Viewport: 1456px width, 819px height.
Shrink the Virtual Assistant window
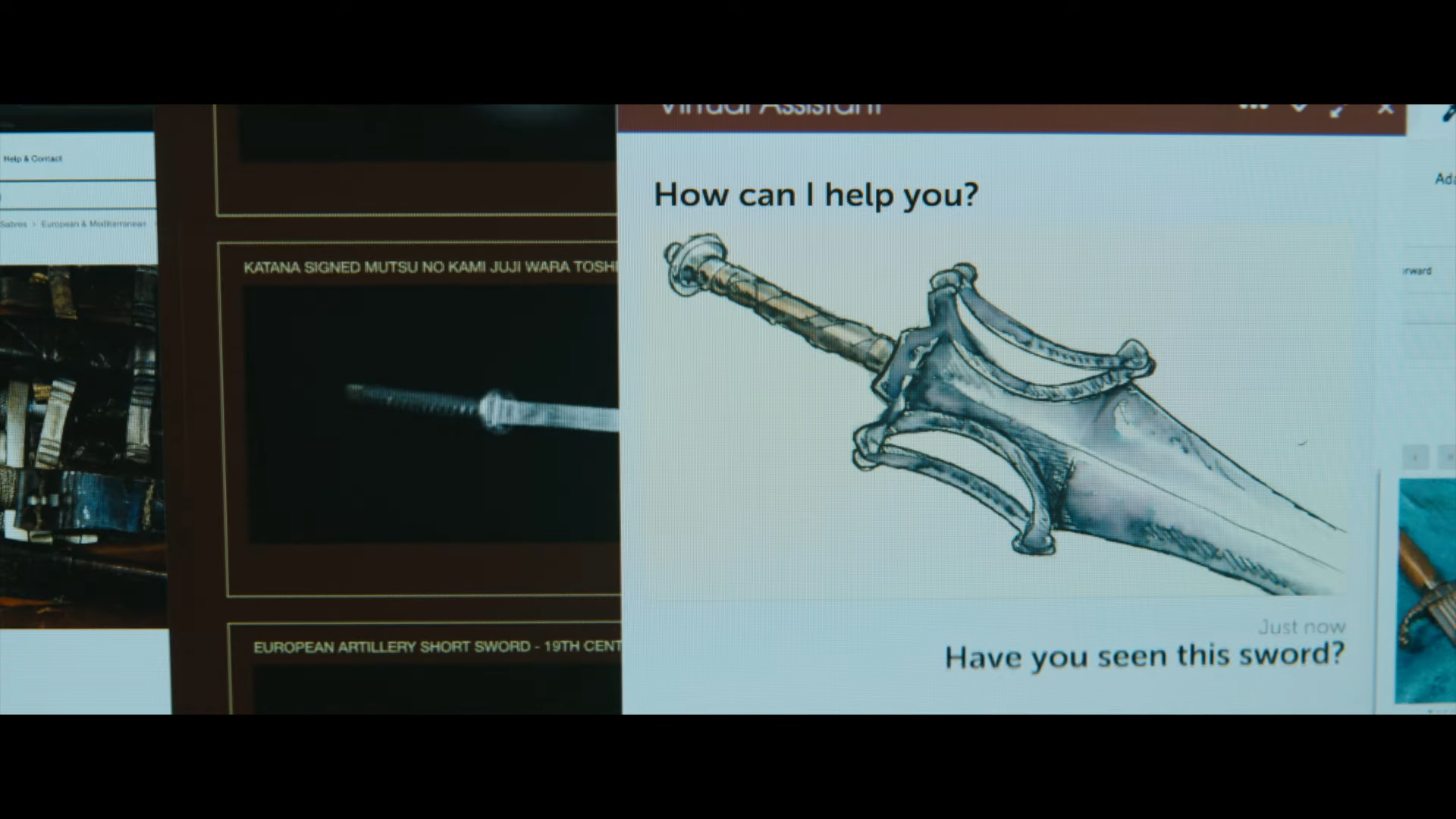coord(1338,111)
